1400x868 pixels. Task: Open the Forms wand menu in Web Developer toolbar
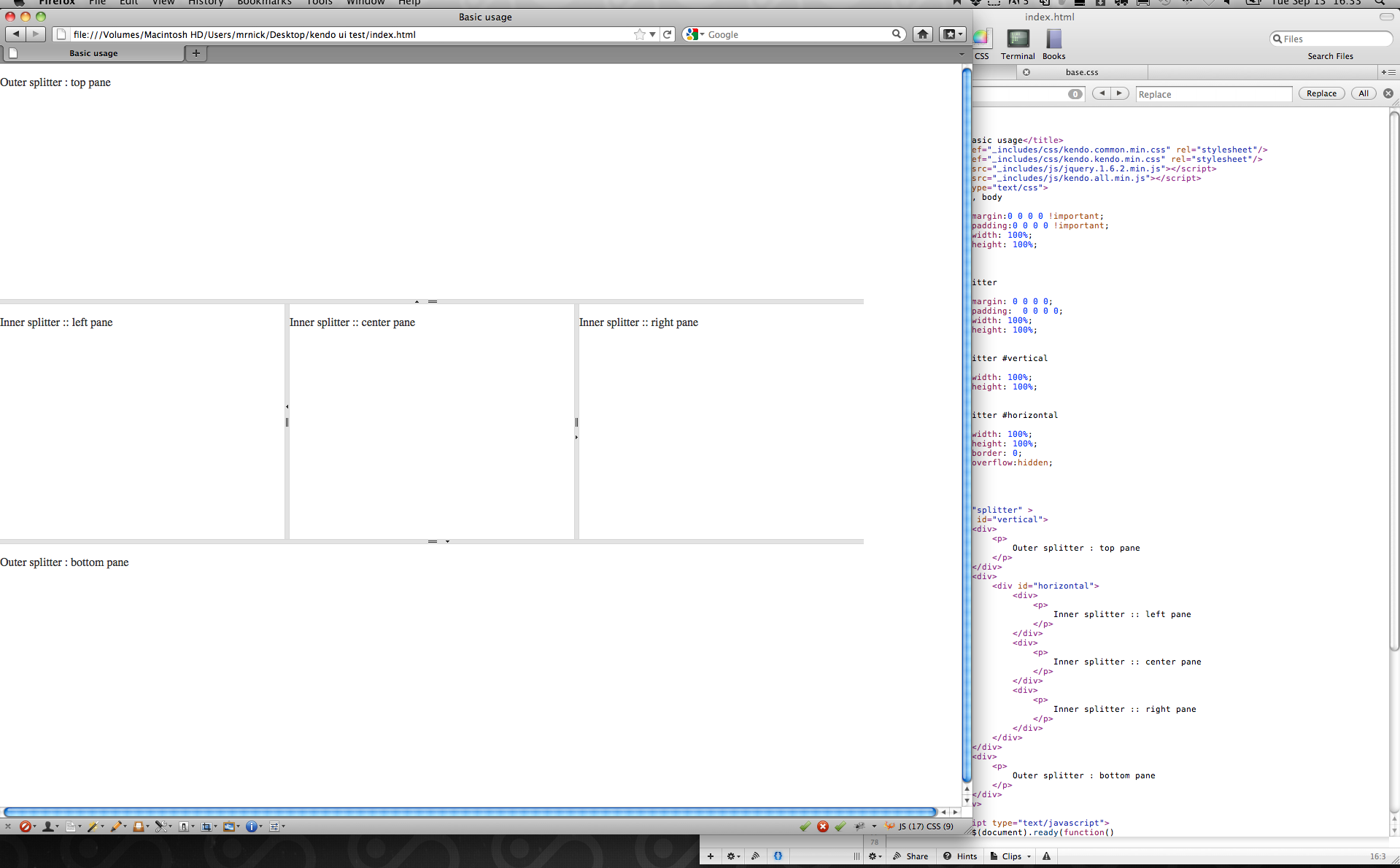tap(95, 826)
